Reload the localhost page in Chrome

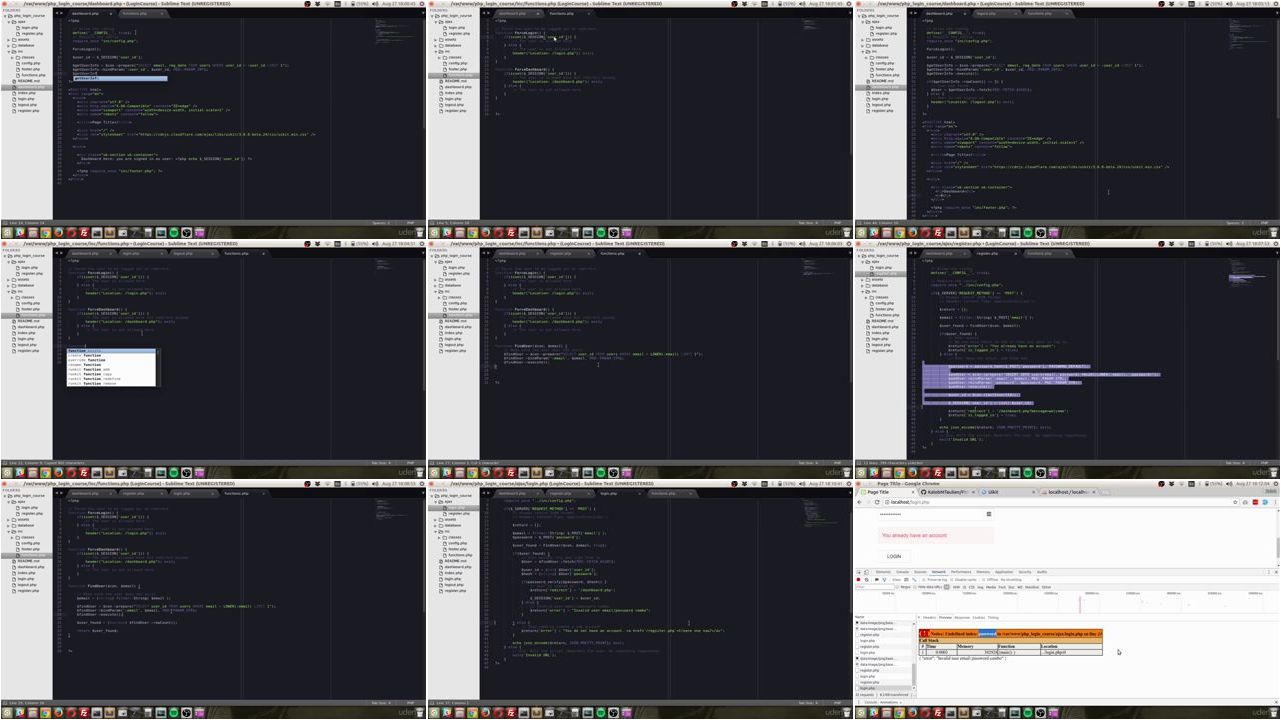pos(877,502)
